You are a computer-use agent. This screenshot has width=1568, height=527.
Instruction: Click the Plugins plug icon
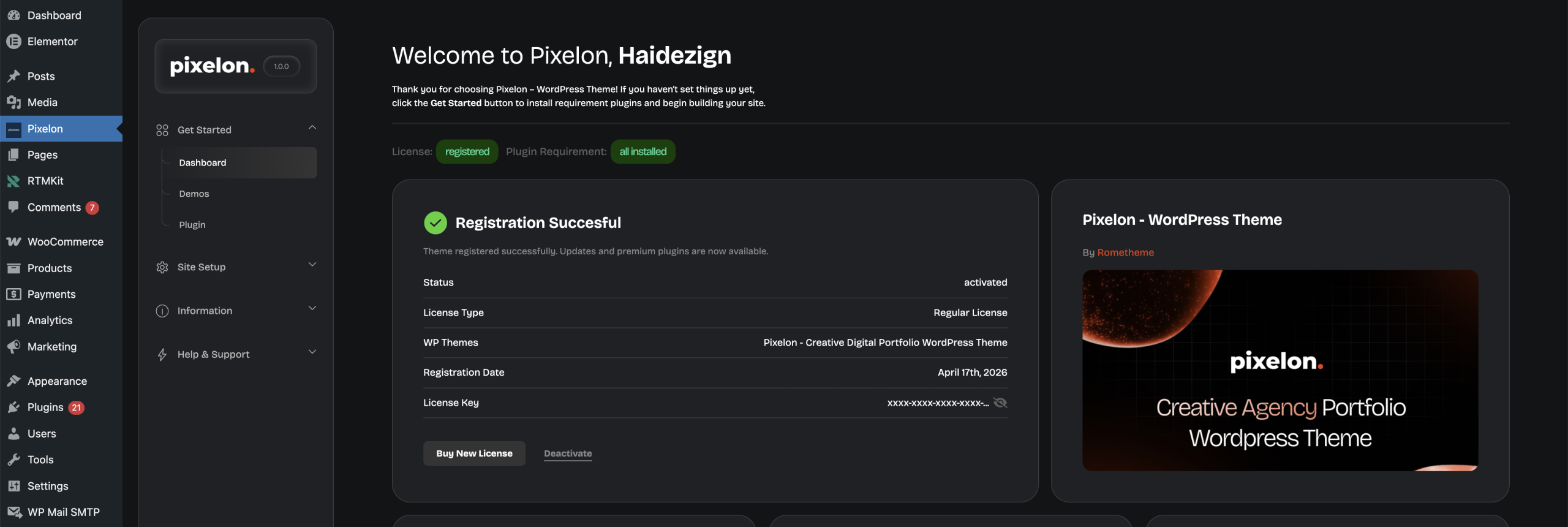click(x=13, y=408)
